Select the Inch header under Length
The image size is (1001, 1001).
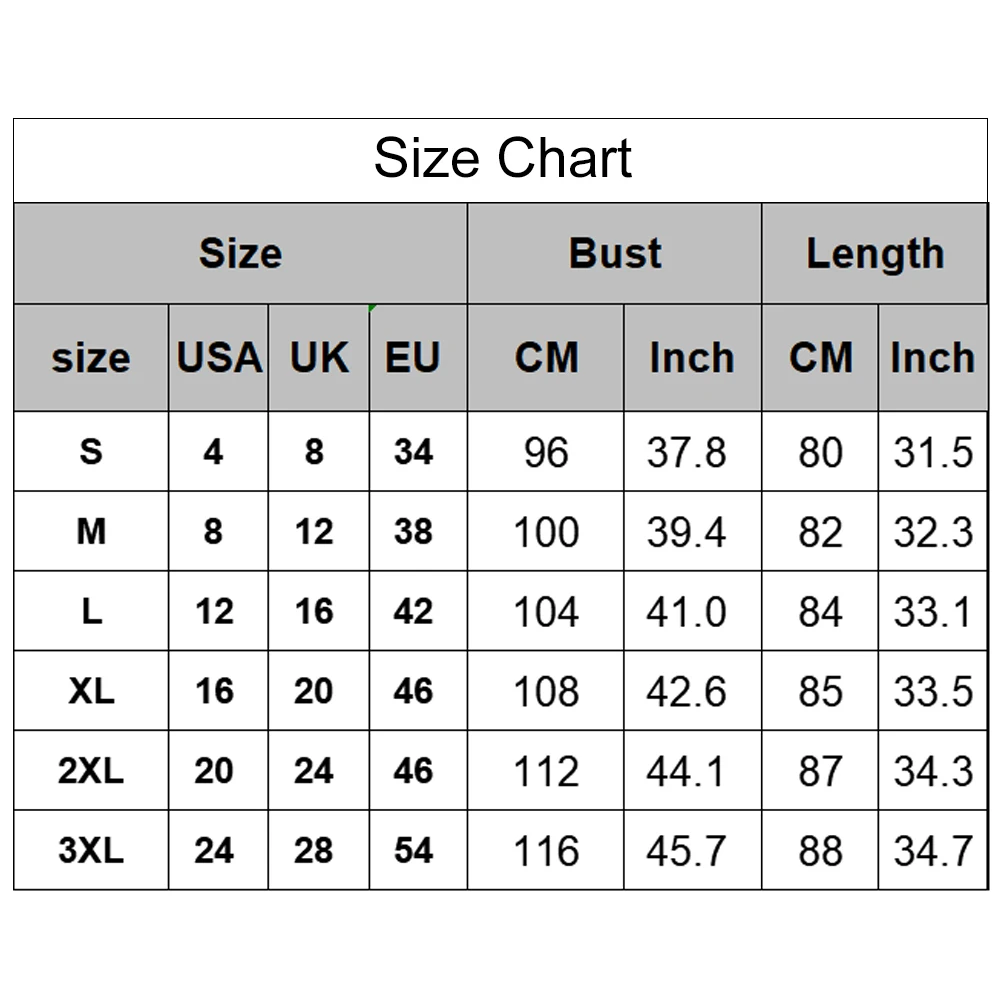pyautogui.click(x=932, y=358)
